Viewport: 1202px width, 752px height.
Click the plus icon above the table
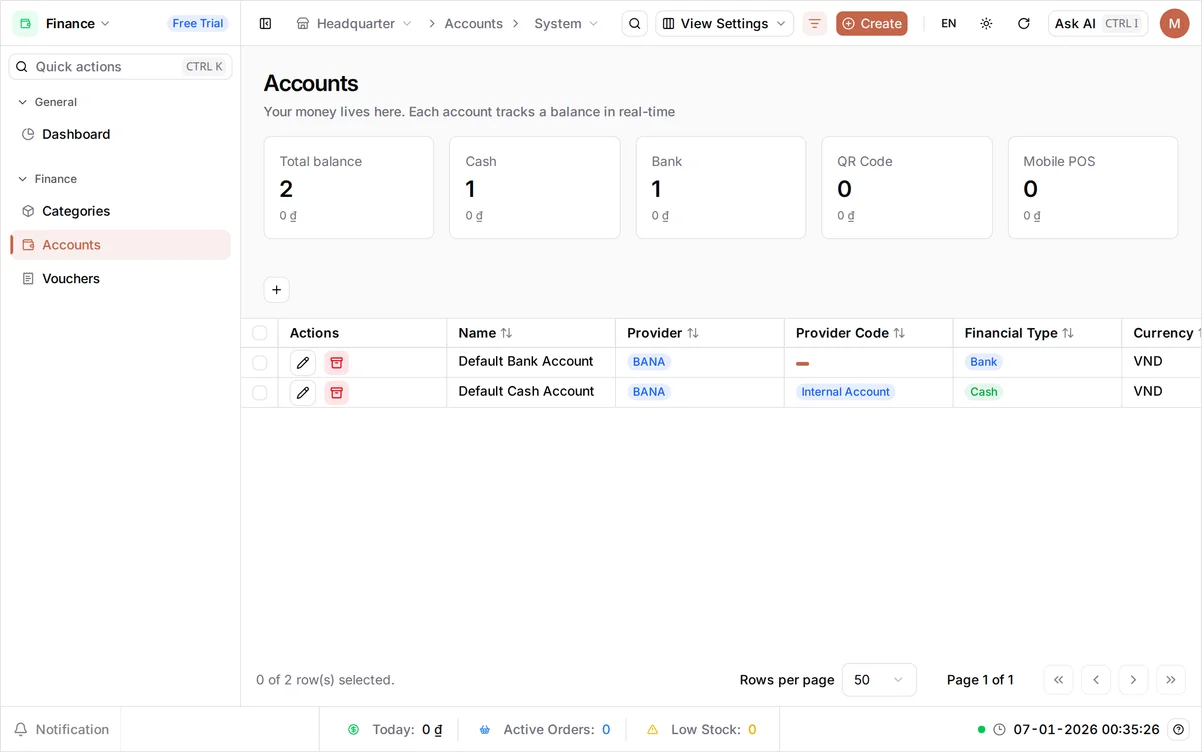click(277, 290)
